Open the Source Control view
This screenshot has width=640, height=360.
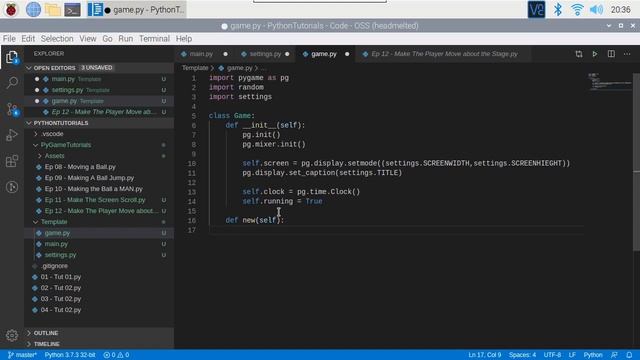12,109
